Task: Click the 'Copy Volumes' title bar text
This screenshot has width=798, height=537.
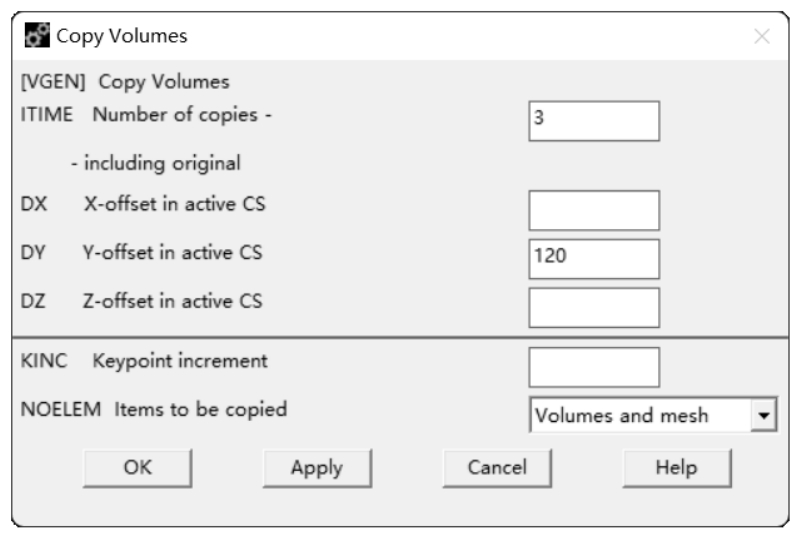Action: coord(121,37)
